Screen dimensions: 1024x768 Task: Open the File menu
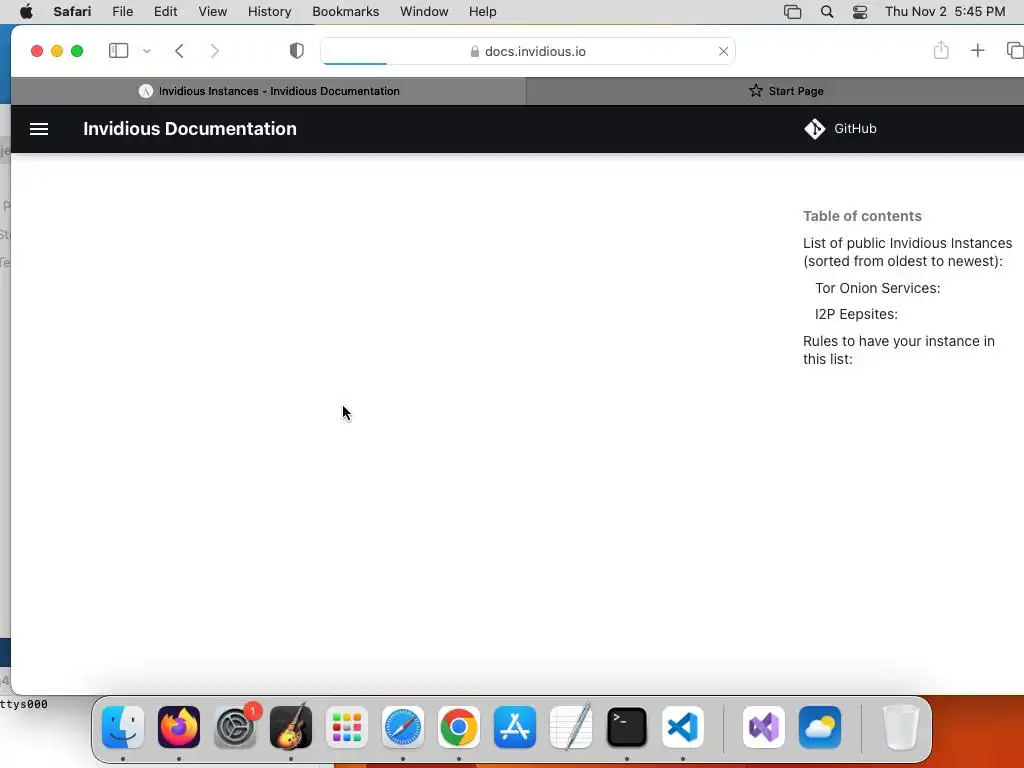122,11
